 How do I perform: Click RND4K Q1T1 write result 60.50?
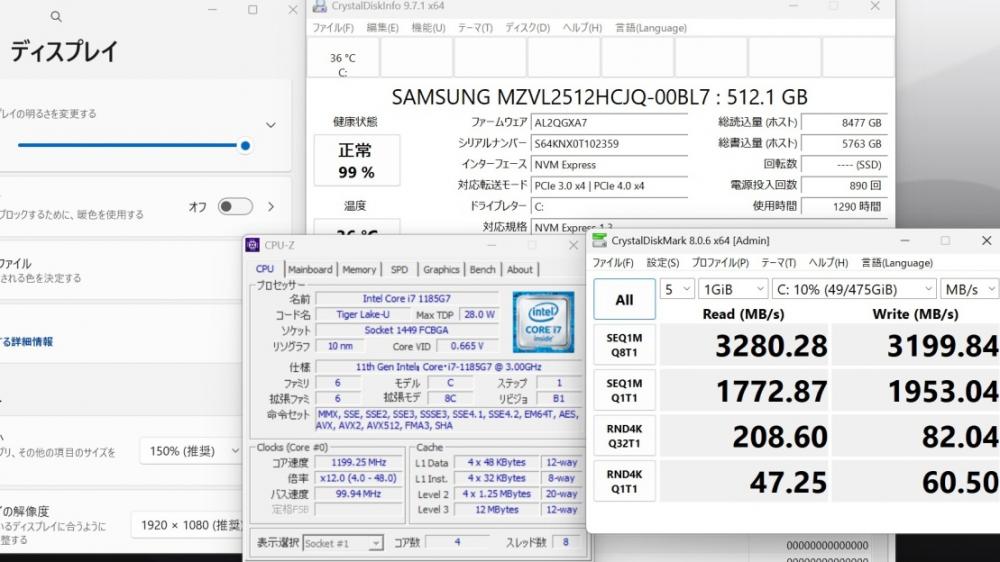[x=916, y=482]
